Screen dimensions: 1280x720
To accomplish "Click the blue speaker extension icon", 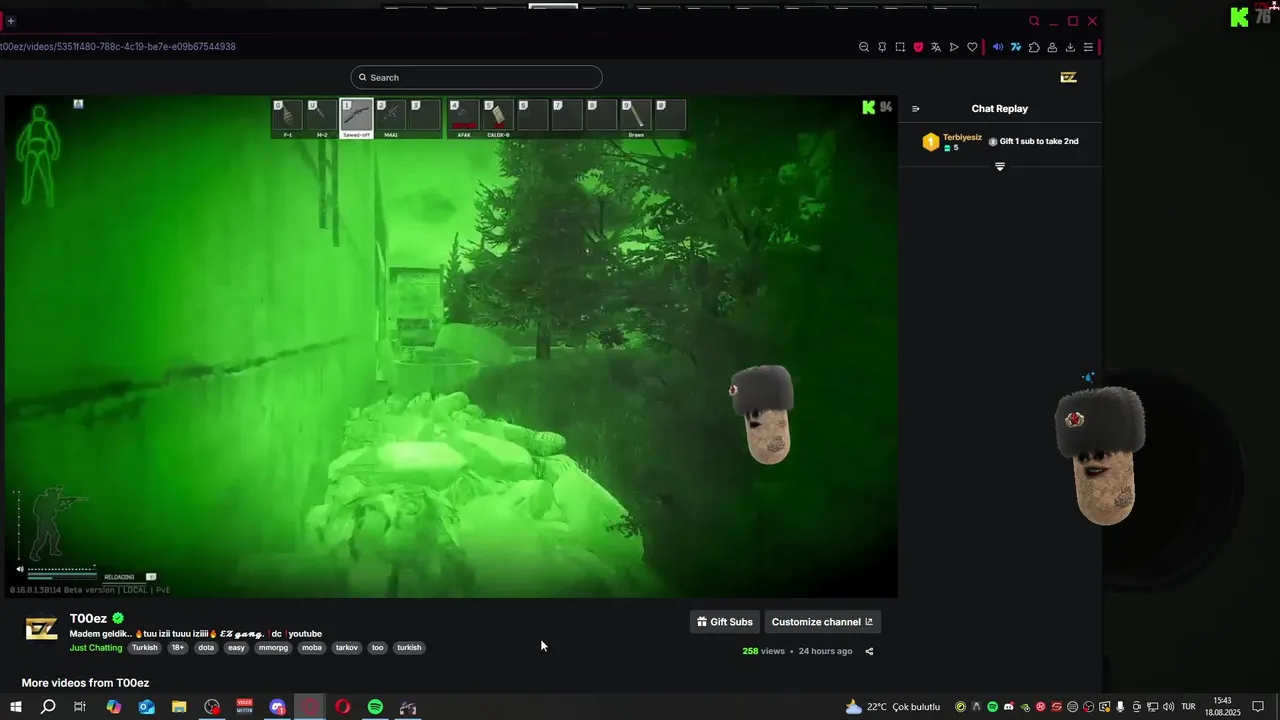I will pos(998,47).
